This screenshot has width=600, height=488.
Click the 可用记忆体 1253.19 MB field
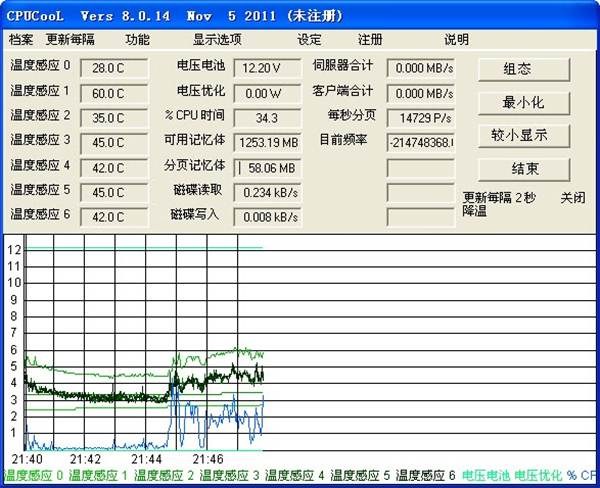[265, 142]
